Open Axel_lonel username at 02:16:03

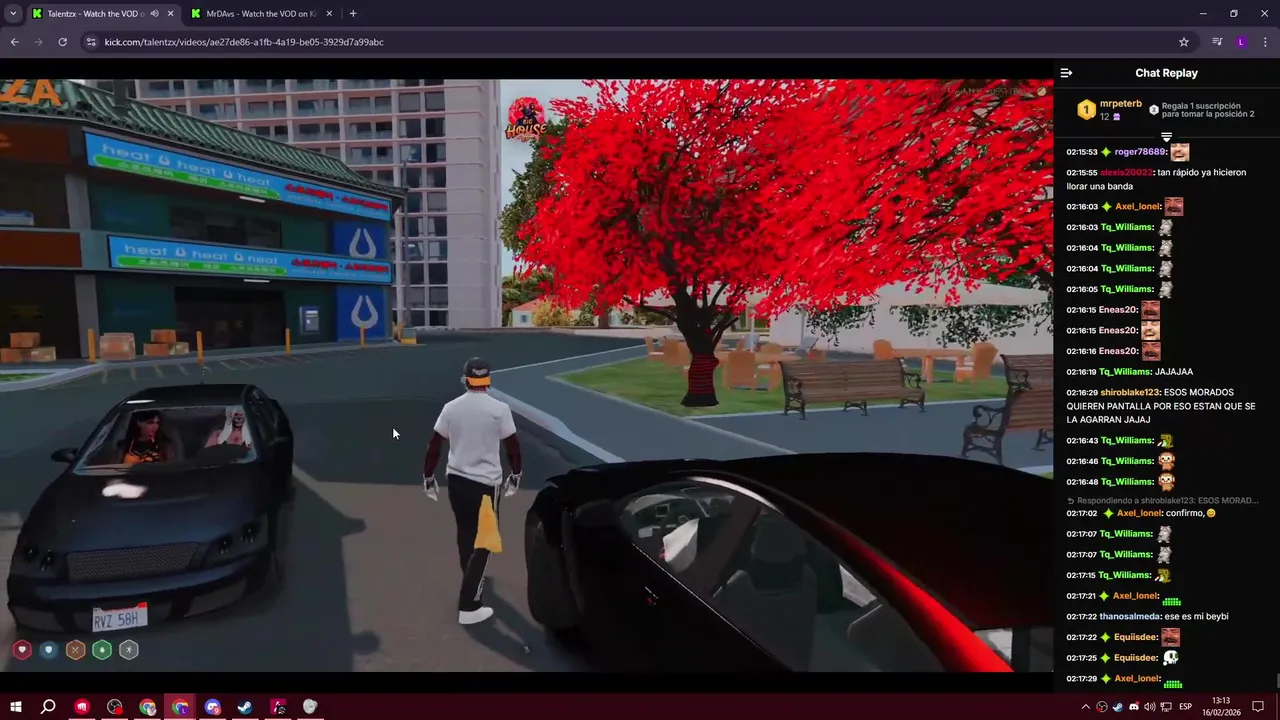pyautogui.click(x=1138, y=207)
